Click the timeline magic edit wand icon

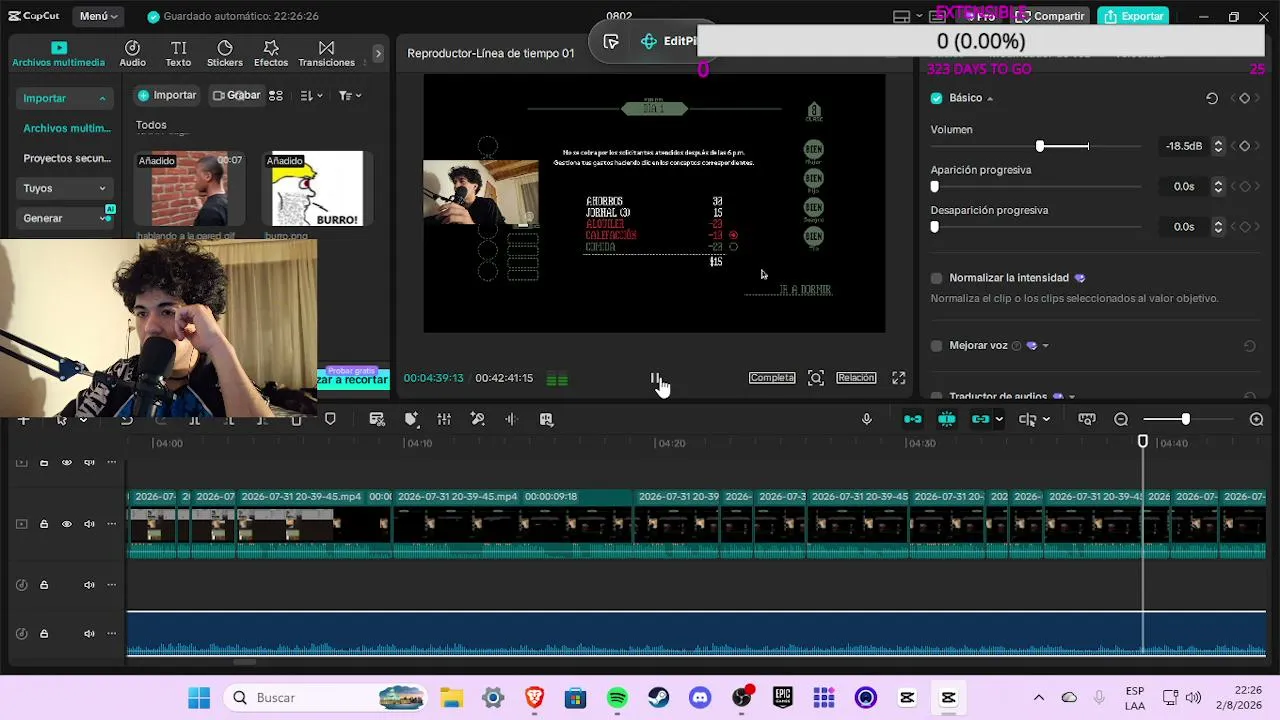click(478, 419)
